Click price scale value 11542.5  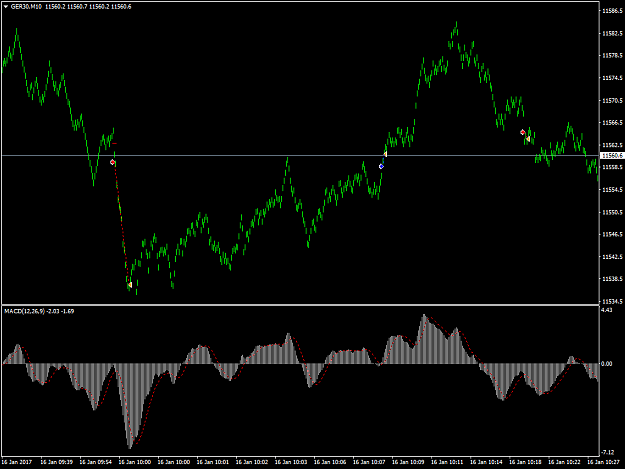612,257
